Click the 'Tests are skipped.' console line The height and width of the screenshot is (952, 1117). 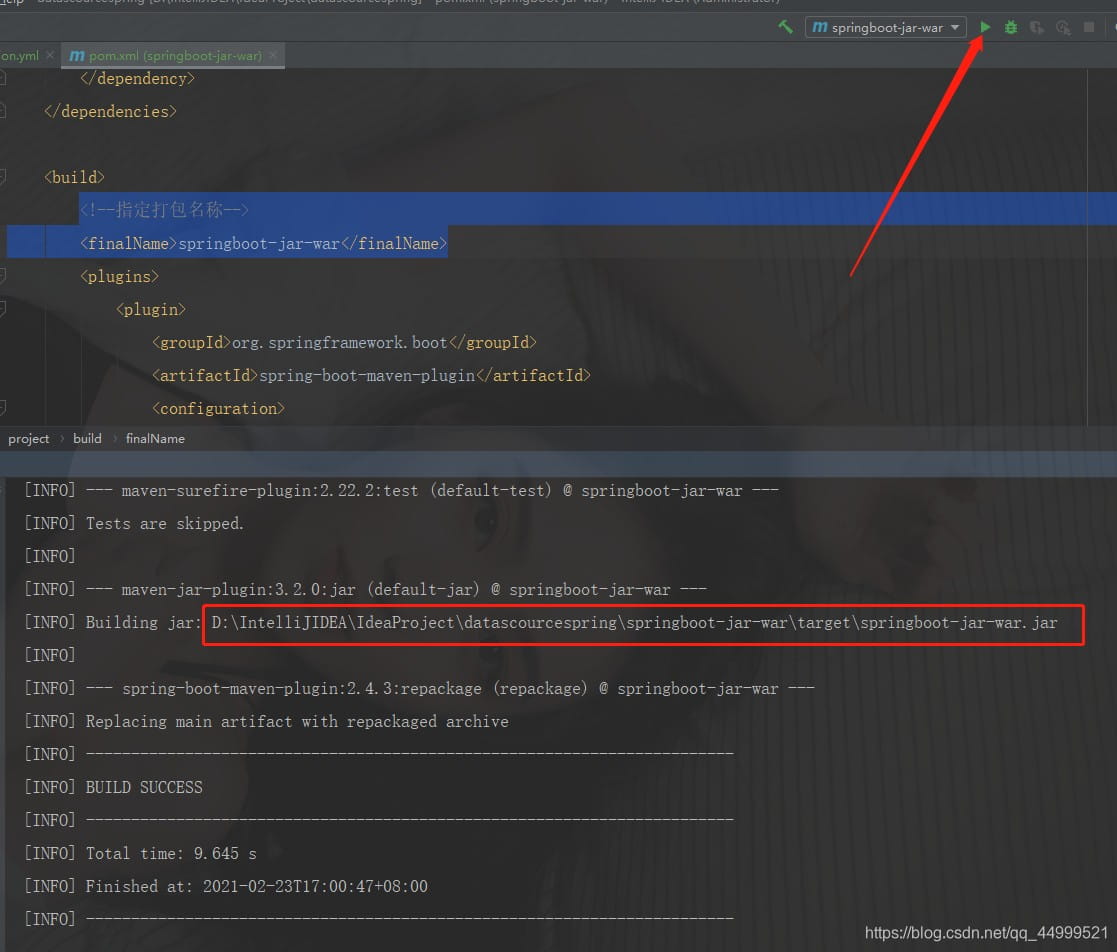(165, 524)
